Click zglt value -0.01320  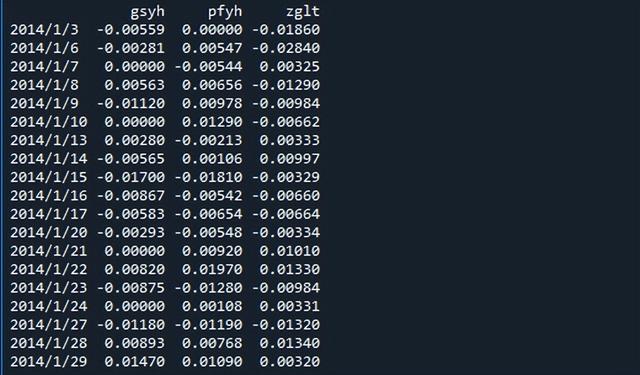click(x=286, y=325)
